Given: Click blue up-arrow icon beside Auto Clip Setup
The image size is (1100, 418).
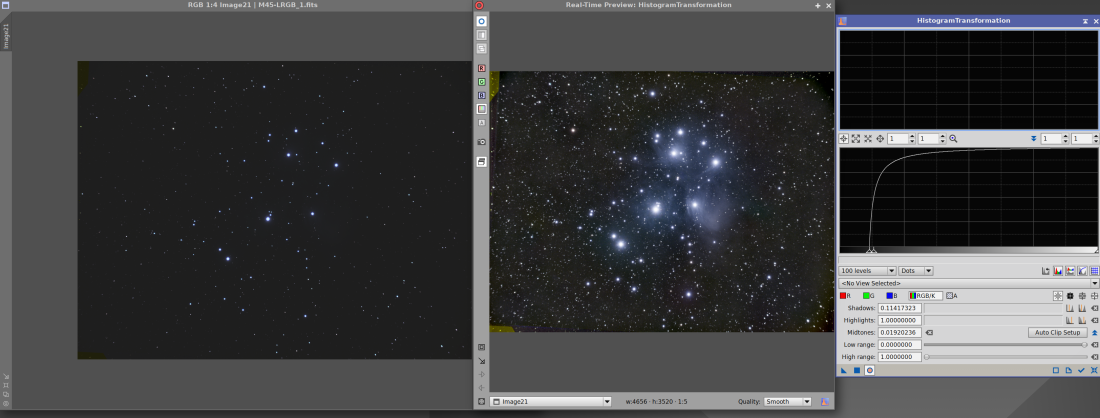Looking at the screenshot, I should point(1094,332).
